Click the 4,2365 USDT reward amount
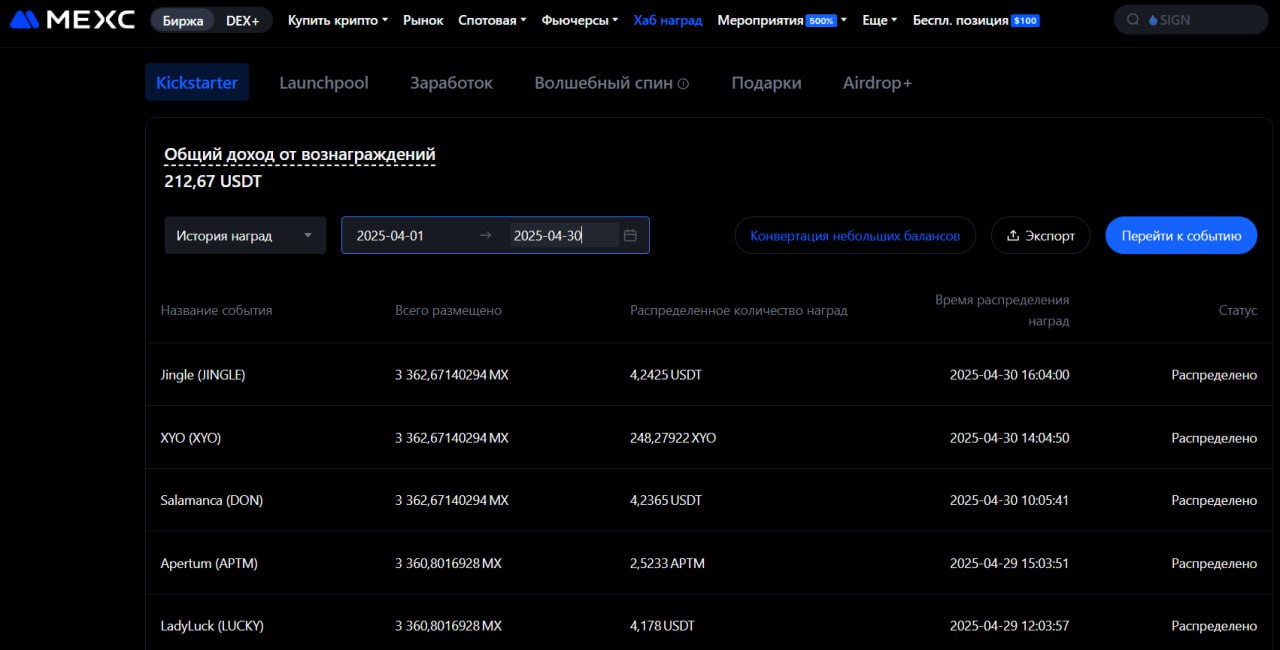Viewport: 1280px width, 650px height. 666,500
